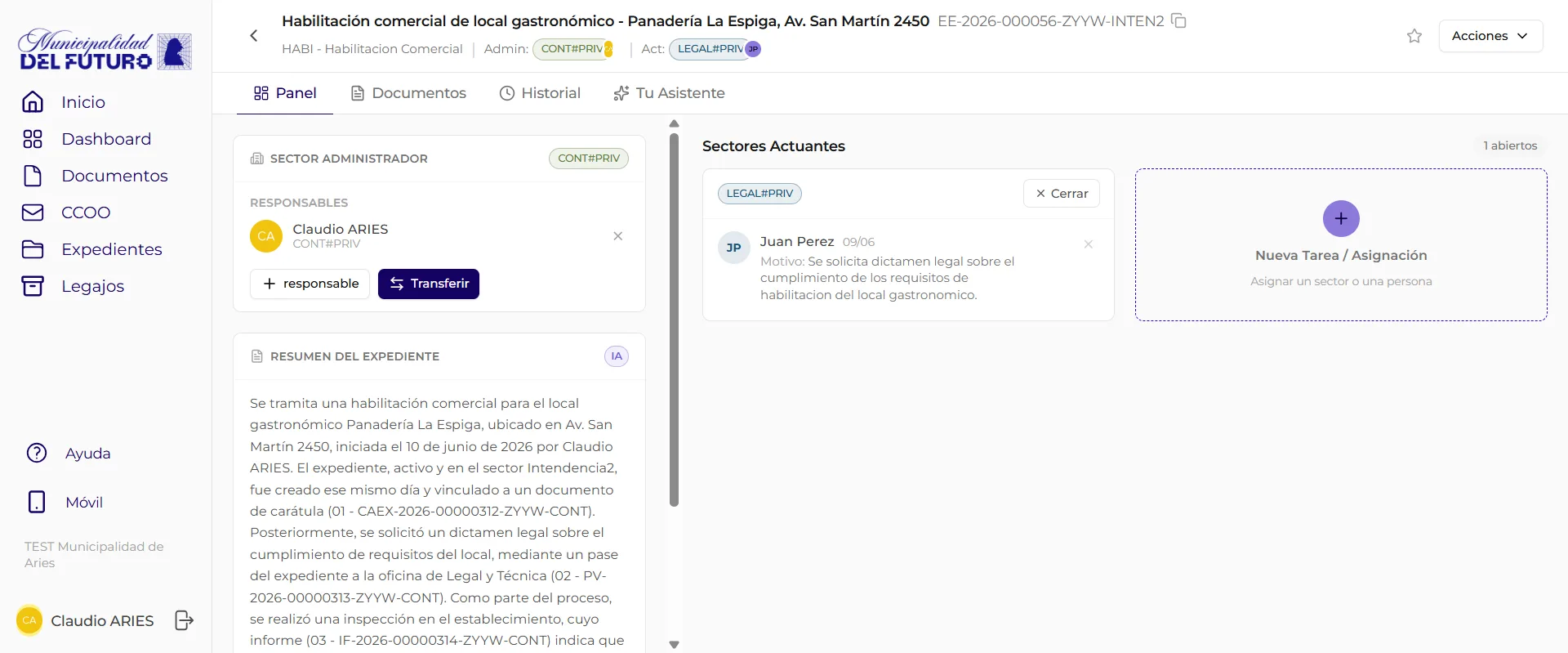Remove Claudio ARIES as responsable

[618, 236]
